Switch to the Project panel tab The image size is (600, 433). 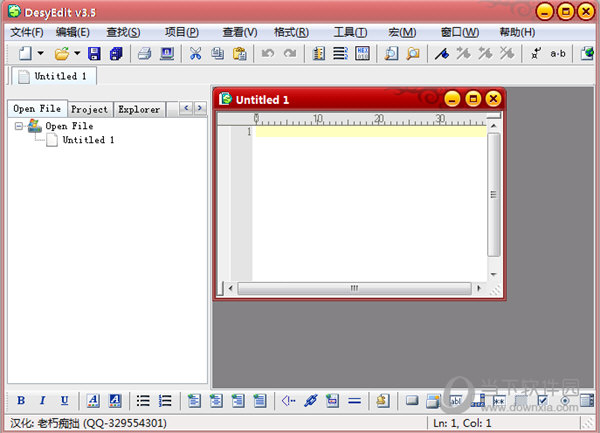[x=90, y=109]
